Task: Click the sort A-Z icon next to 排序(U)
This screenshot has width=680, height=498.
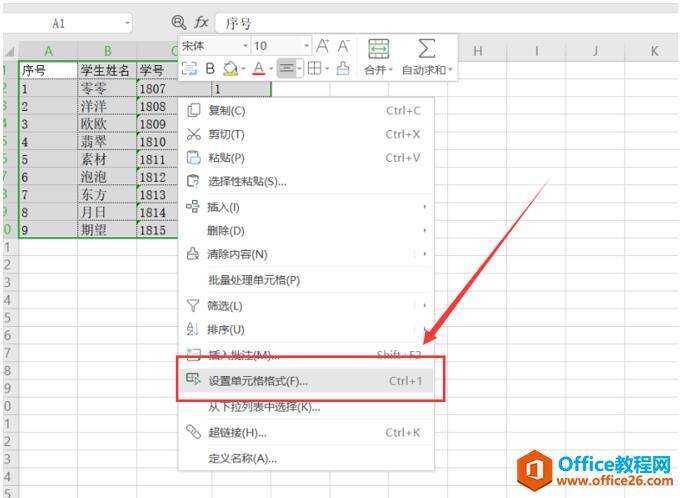Action: point(193,329)
